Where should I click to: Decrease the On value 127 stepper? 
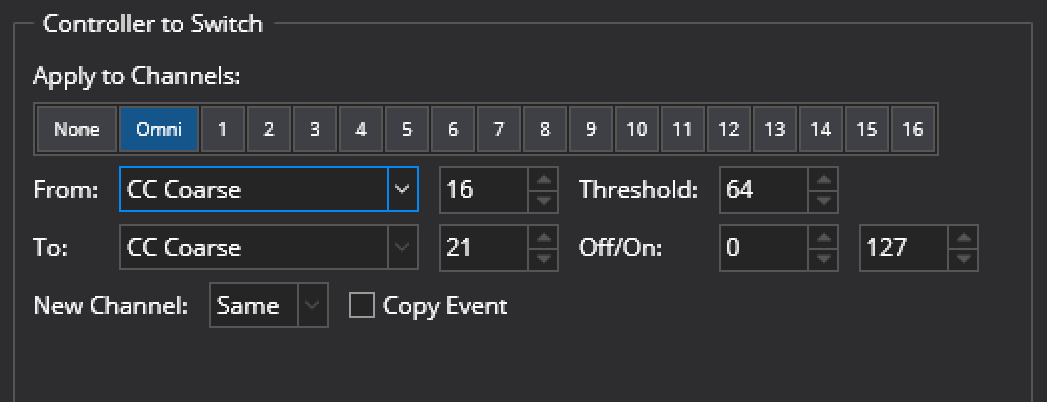click(x=964, y=258)
